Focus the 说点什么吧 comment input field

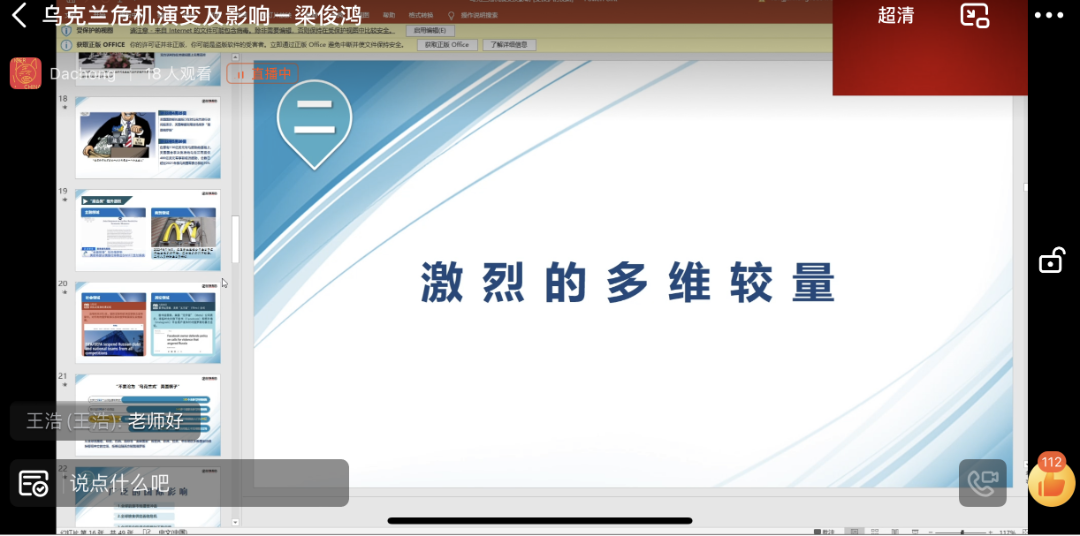[207, 483]
